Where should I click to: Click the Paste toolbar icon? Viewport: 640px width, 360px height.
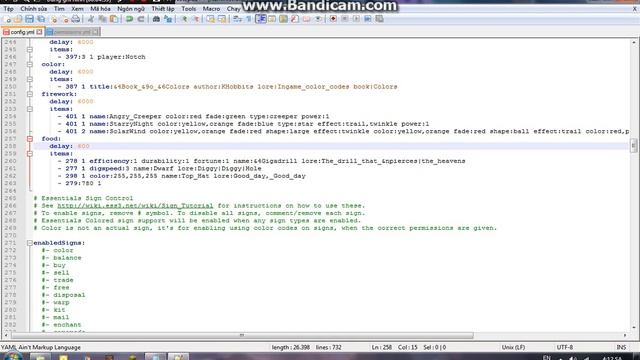114,19
